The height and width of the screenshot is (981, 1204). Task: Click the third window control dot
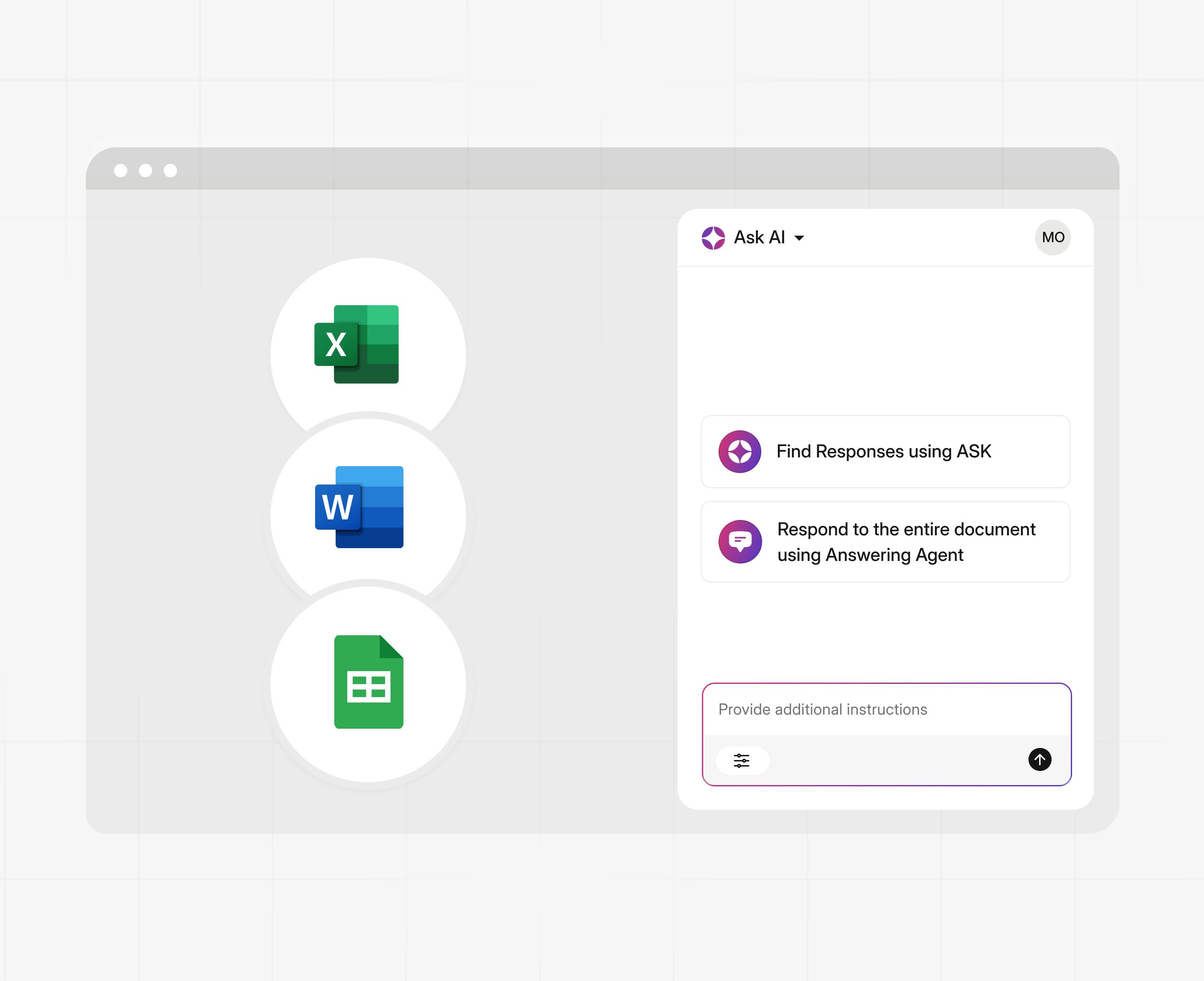pyautogui.click(x=170, y=171)
